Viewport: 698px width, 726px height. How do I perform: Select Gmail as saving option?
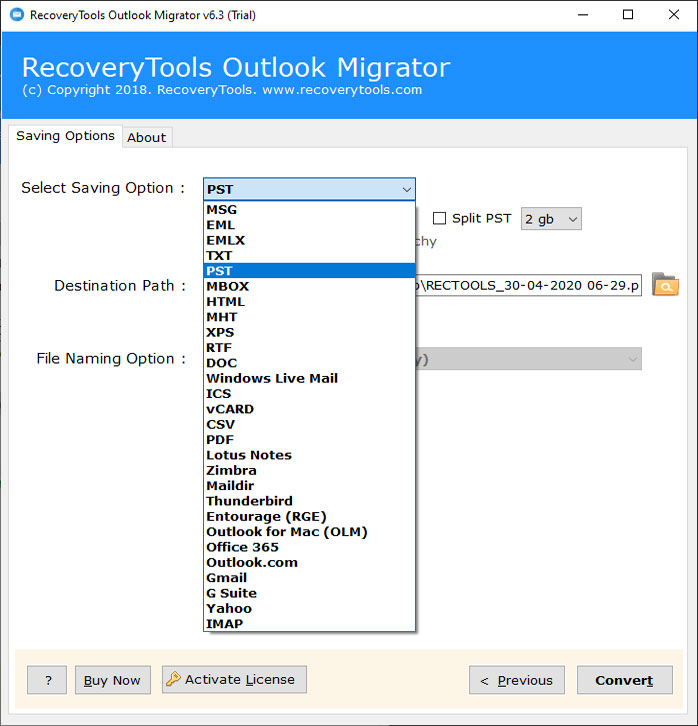click(309, 578)
